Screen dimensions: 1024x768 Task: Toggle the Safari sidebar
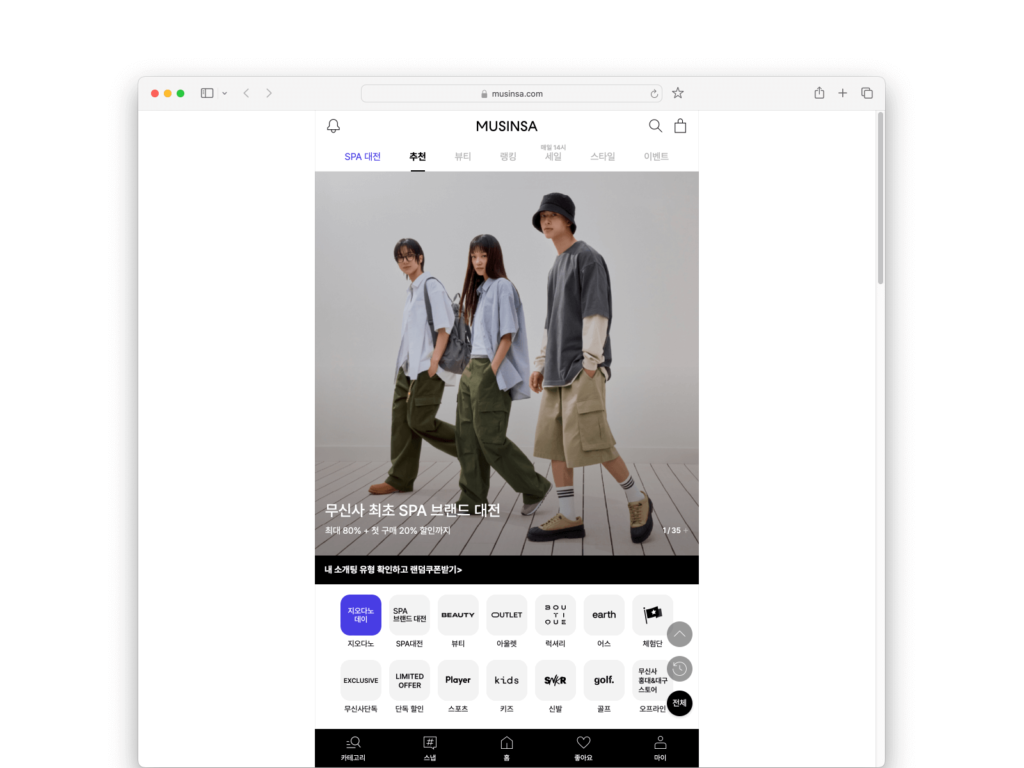[x=207, y=93]
